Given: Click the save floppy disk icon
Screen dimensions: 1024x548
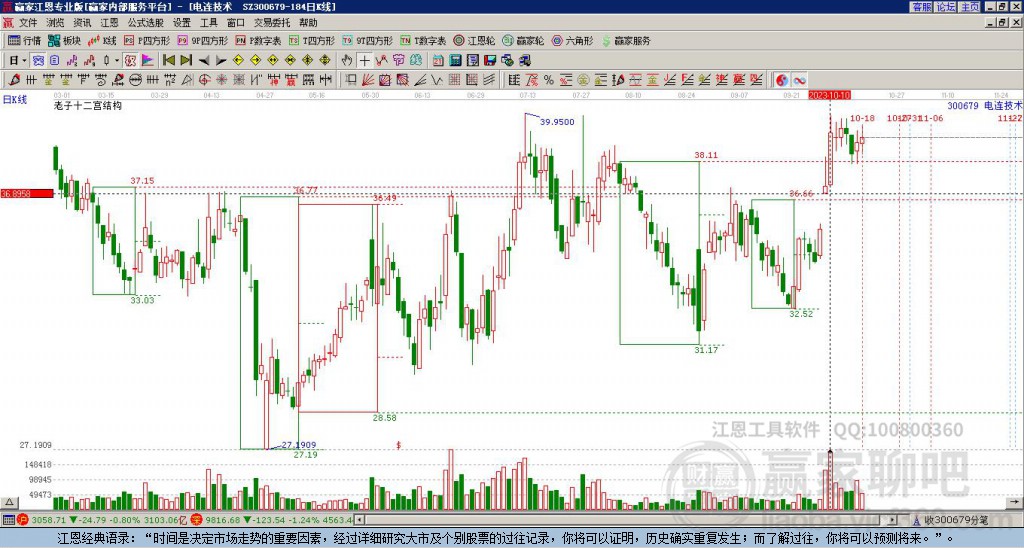Looking at the screenshot, I should 490,61.
